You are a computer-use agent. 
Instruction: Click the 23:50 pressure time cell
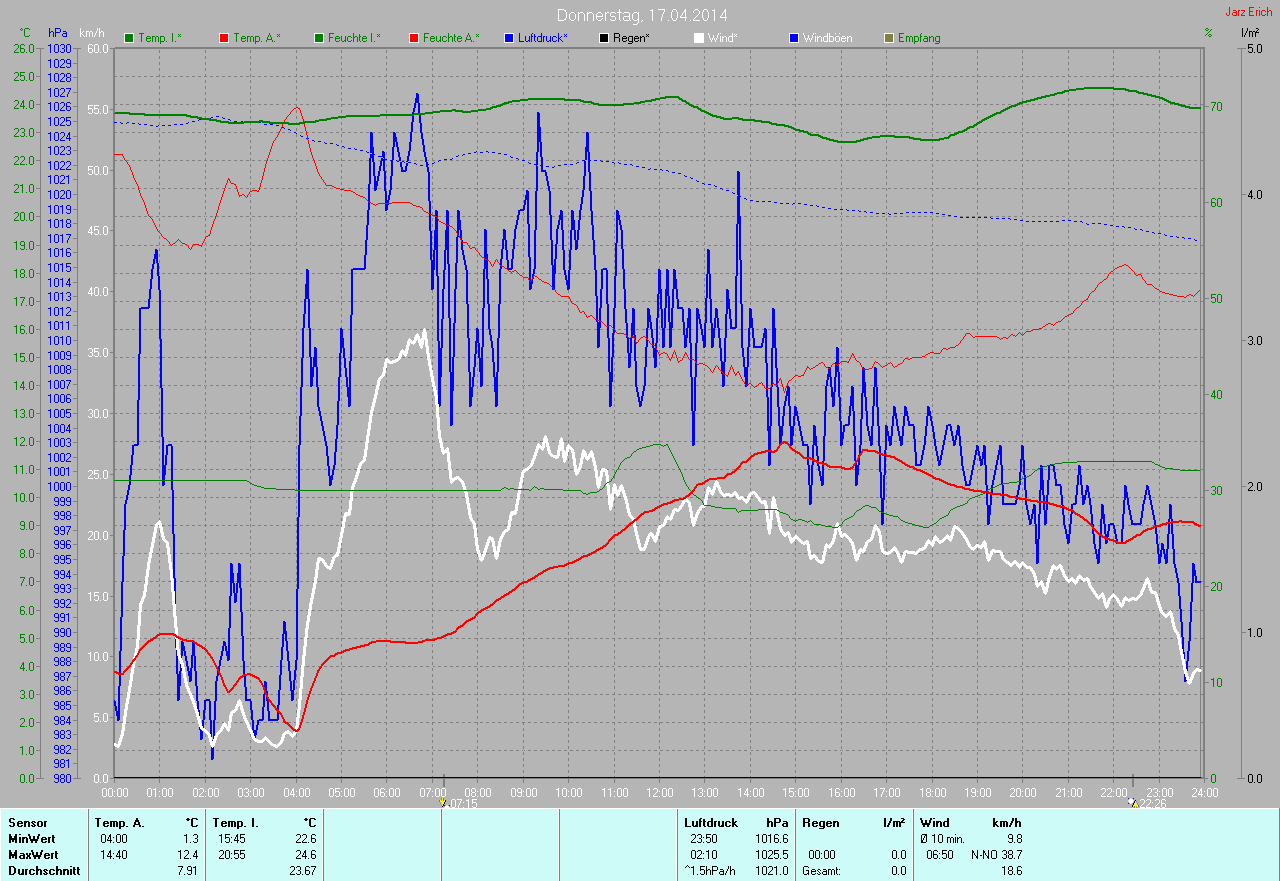pyautogui.click(x=704, y=838)
